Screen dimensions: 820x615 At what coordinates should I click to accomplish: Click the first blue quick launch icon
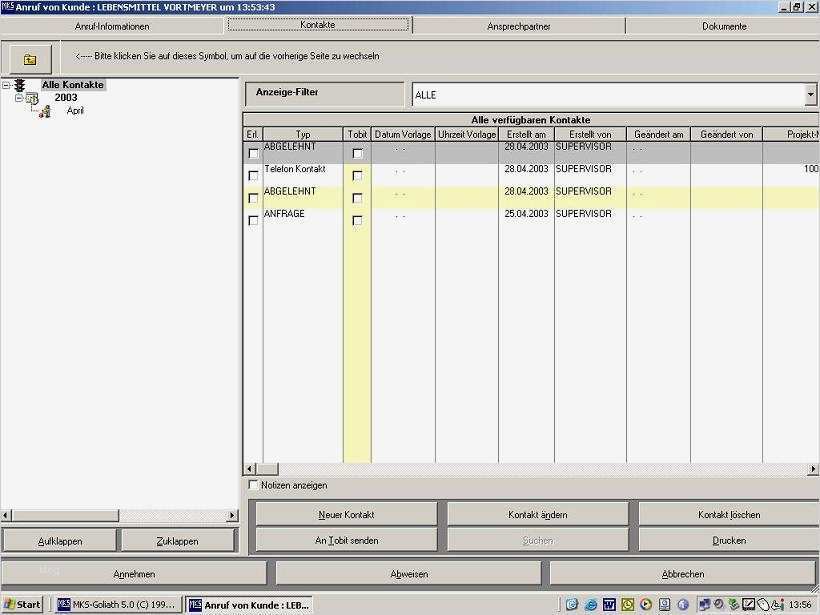pyautogui.click(x=572, y=605)
